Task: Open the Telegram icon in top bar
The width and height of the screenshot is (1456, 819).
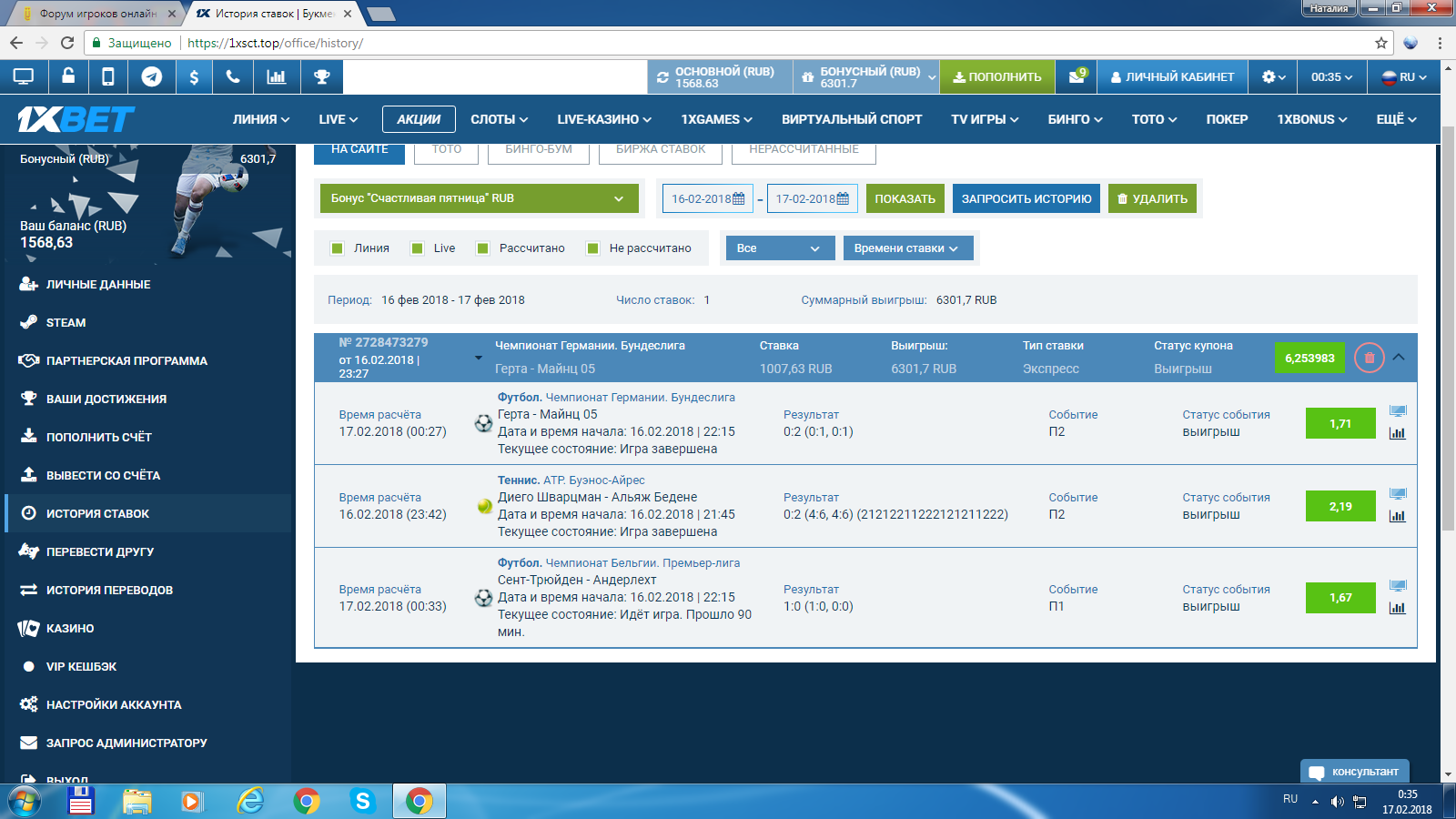Action: tap(152, 77)
